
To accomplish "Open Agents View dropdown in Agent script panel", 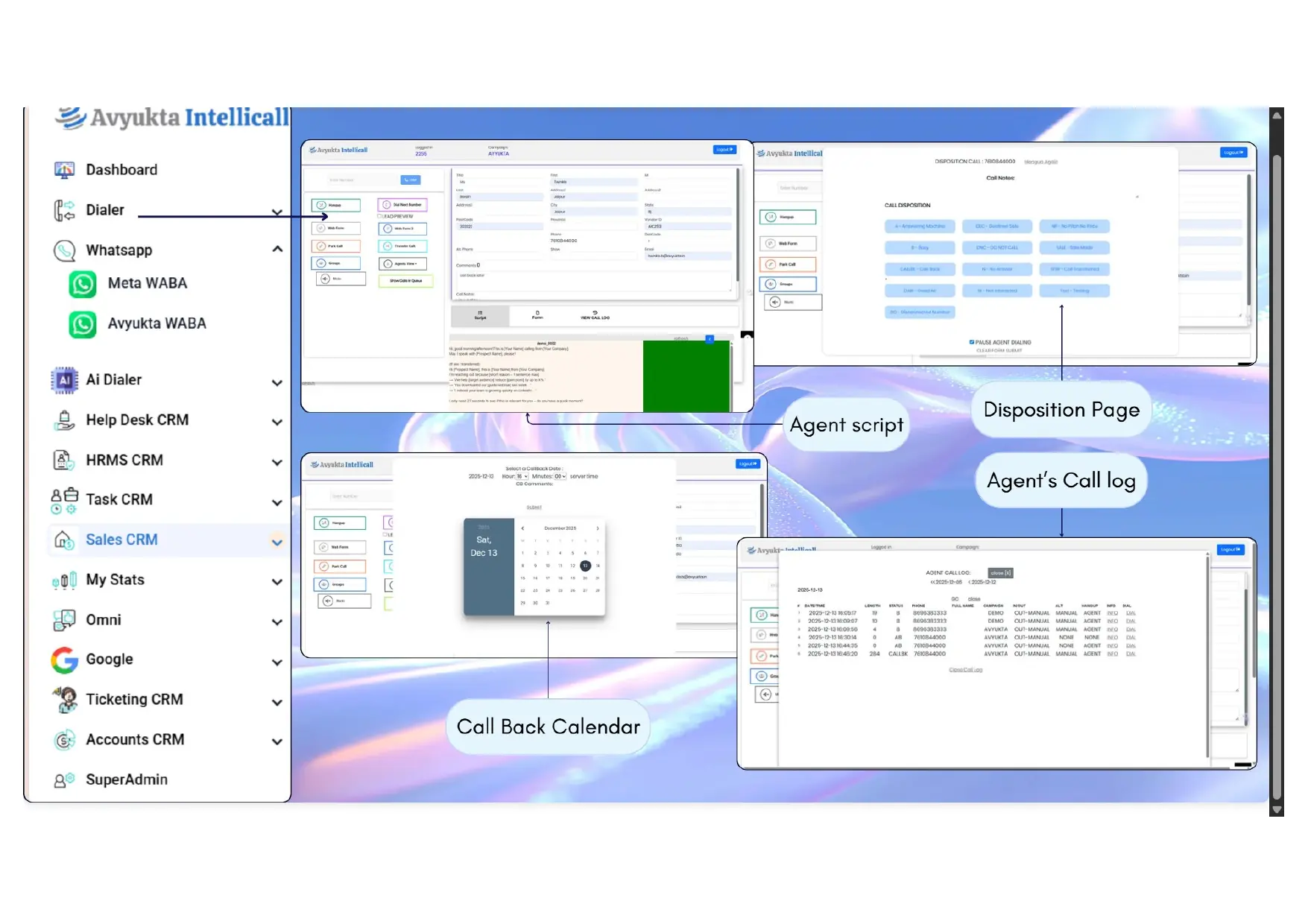I will [x=402, y=264].
